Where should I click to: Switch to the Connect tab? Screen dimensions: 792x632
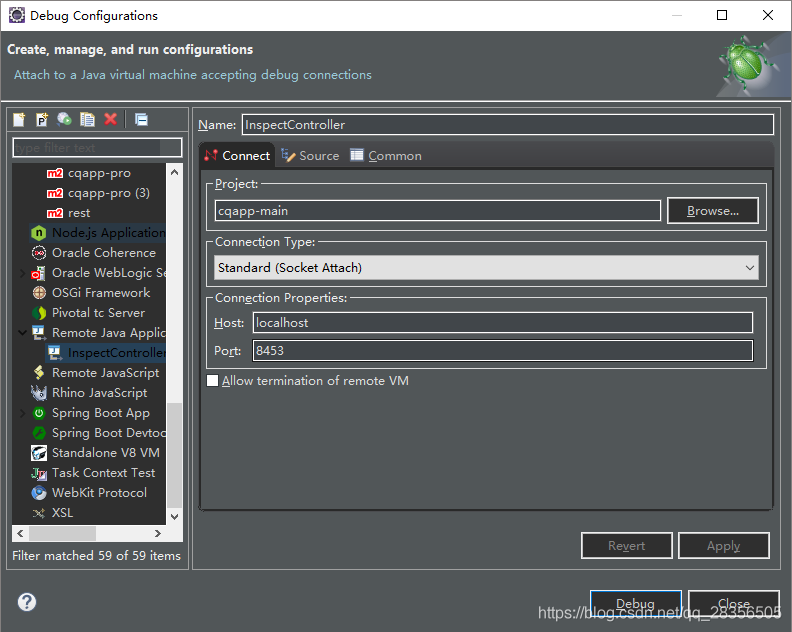pos(237,156)
